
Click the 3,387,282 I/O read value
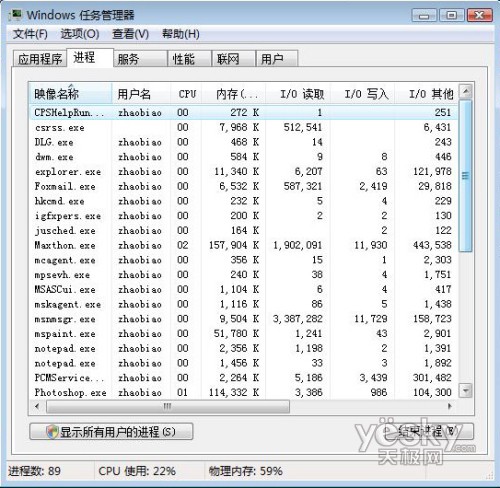298,319
